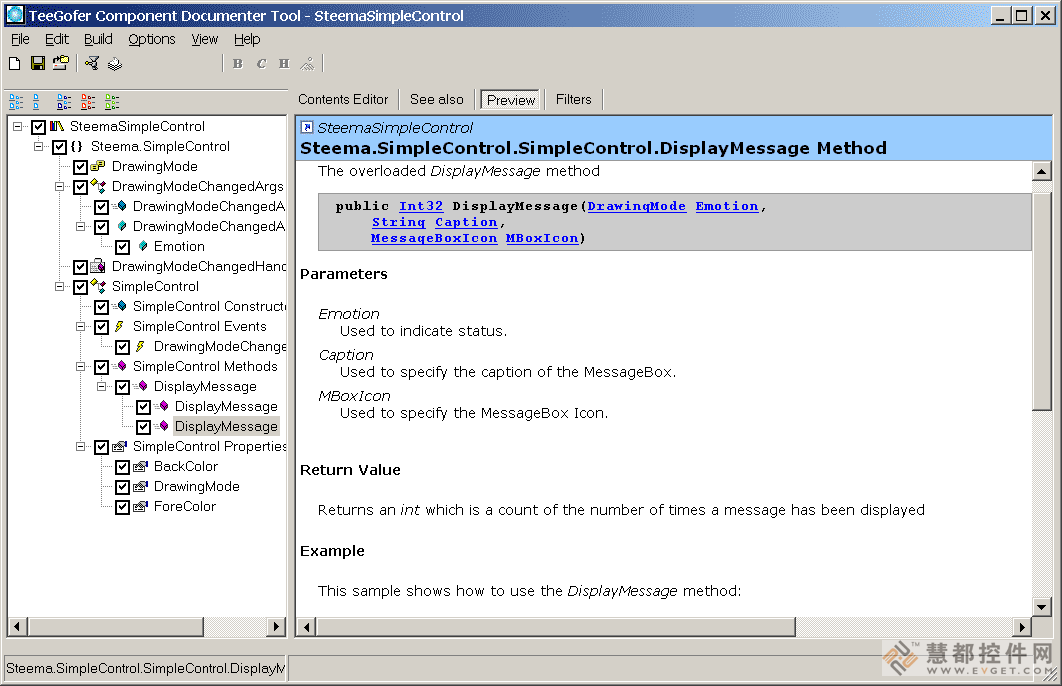Toggle the BackColor property checkbox

(x=123, y=467)
